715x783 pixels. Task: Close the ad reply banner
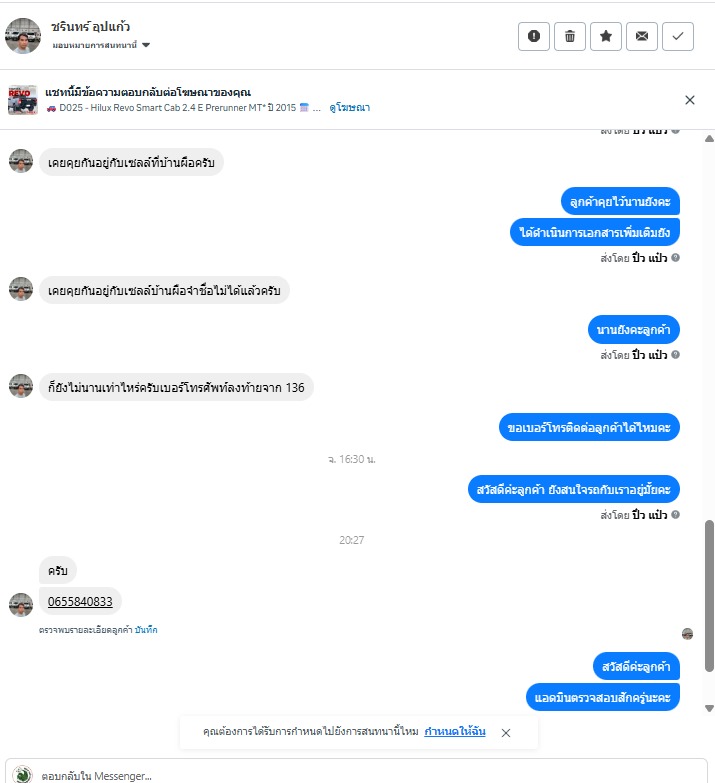(x=690, y=100)
